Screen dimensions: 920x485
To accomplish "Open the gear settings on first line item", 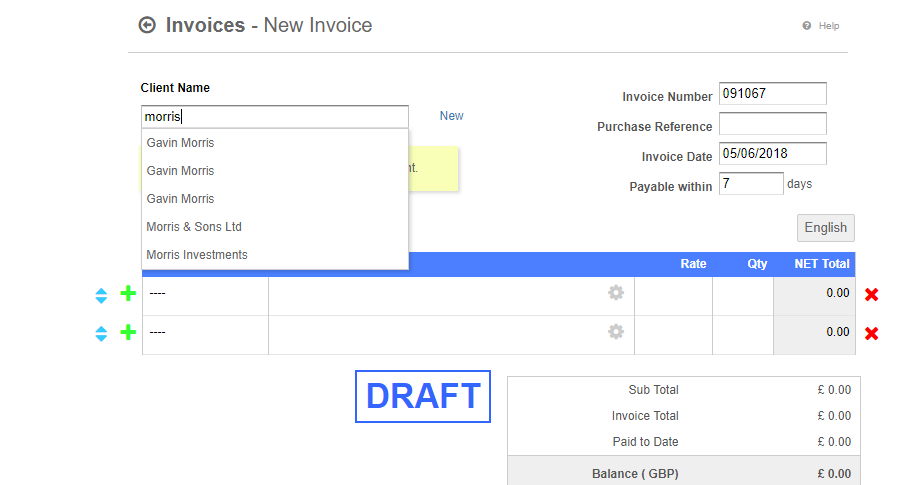I will 616,293.
